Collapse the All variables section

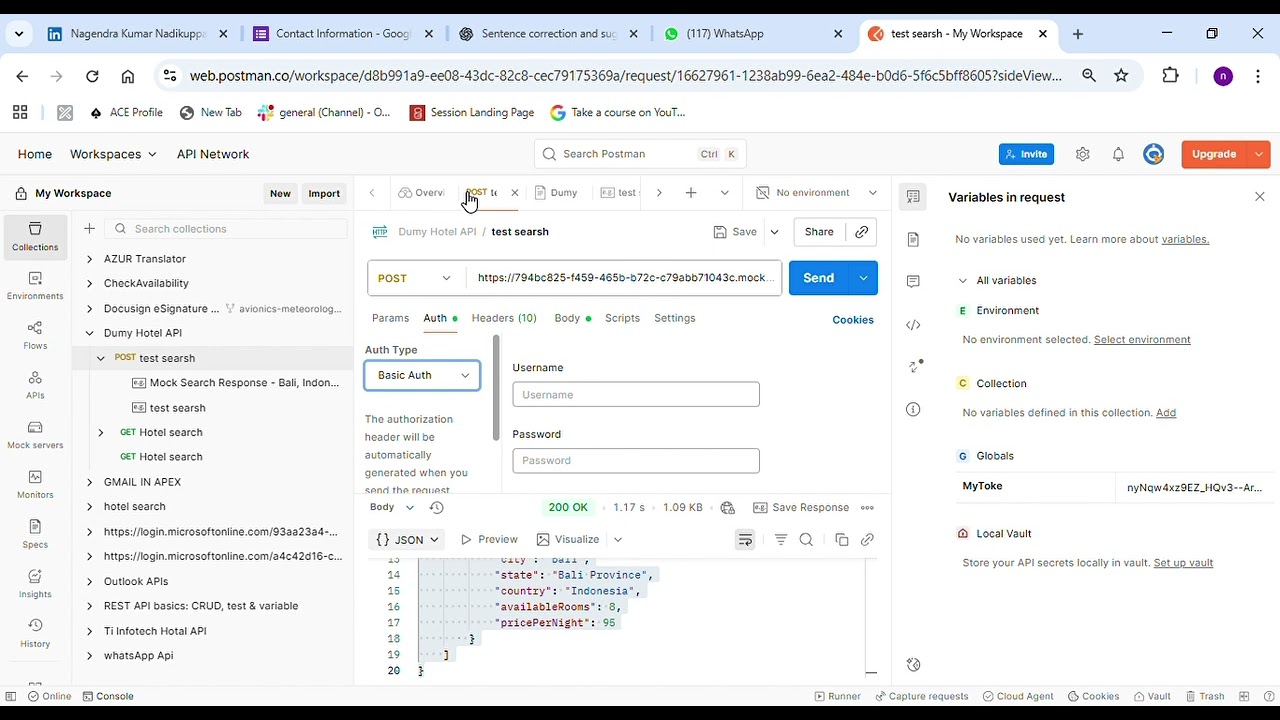tap(963, 281)
